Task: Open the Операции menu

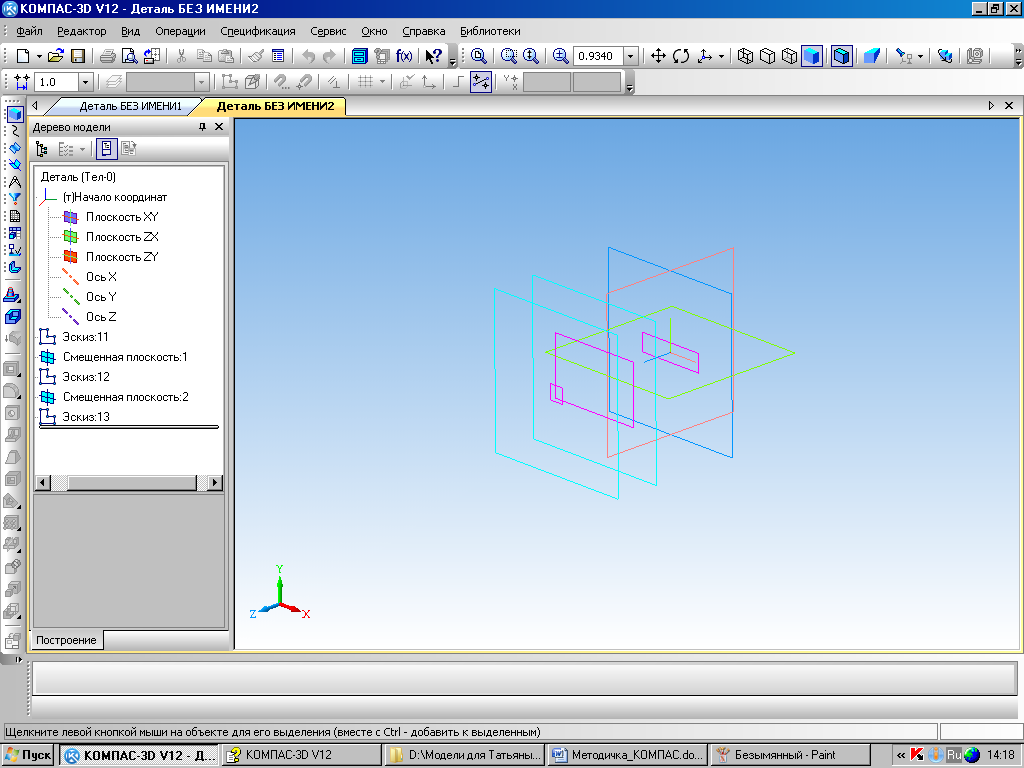Action: (180, 31)
